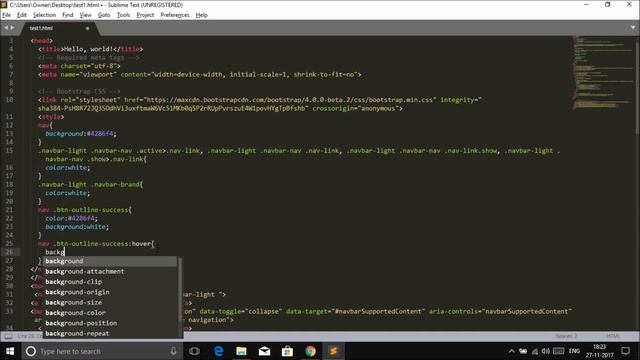Viewport: 640px width, 360px height.
Task: Open the Edit menu
Action: [22, 15]
